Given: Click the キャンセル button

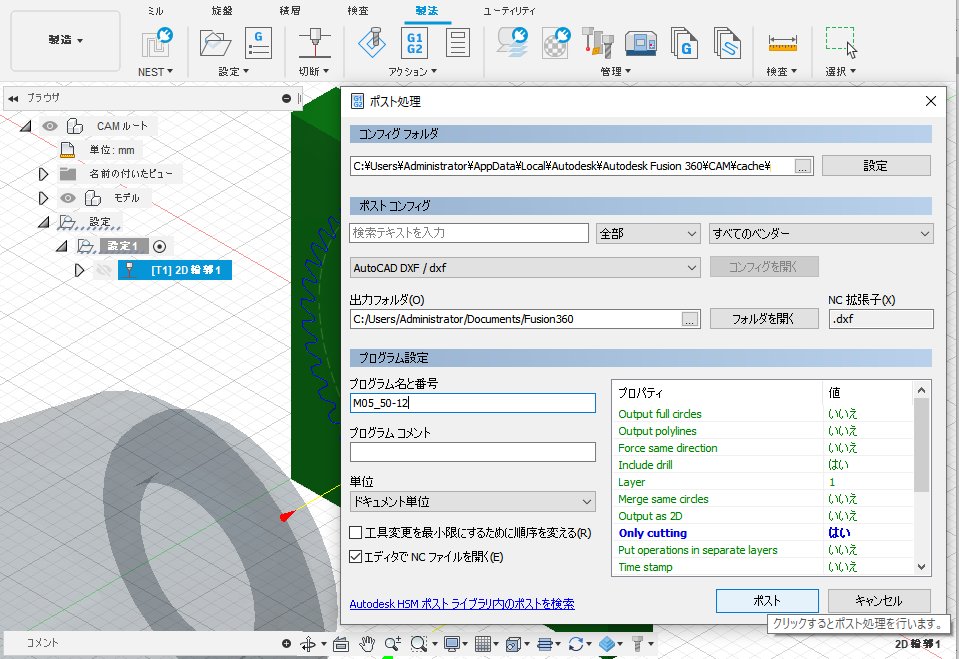Looking at the screenshot, I should (879, 601).
